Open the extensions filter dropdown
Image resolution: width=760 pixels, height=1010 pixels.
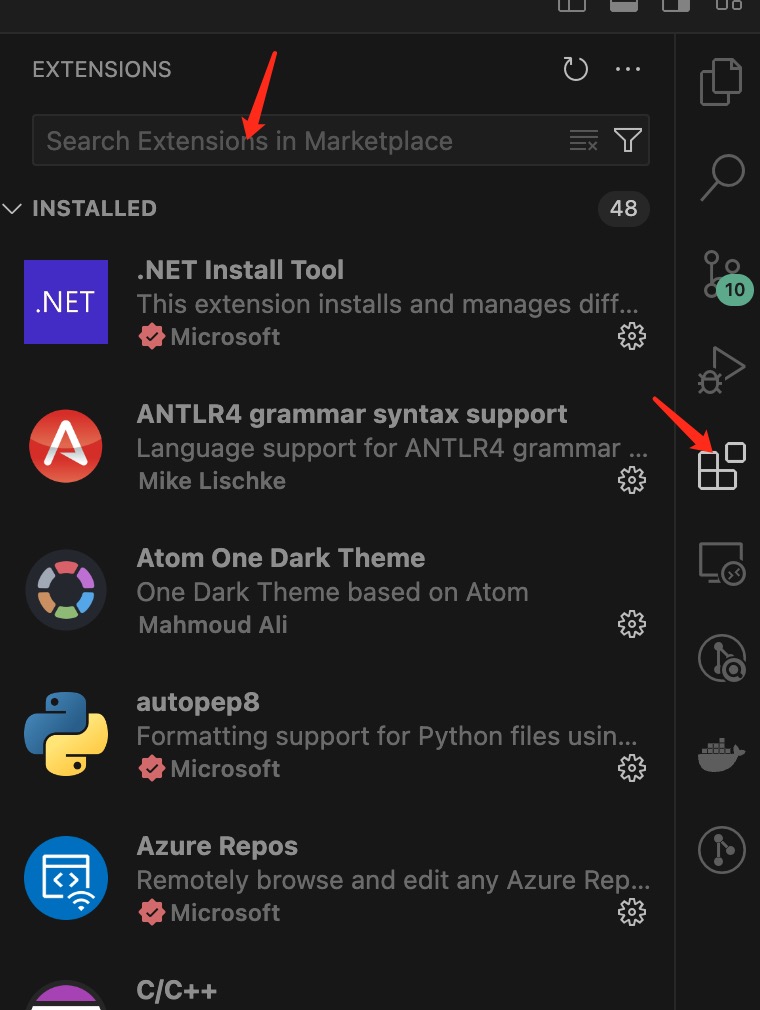[x=628, y=140]
